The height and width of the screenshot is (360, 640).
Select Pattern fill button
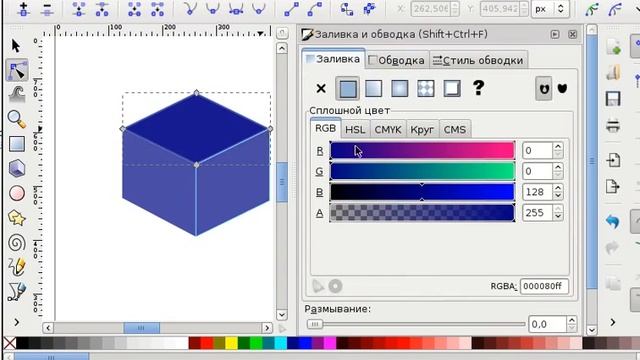[x=426, y=88]
